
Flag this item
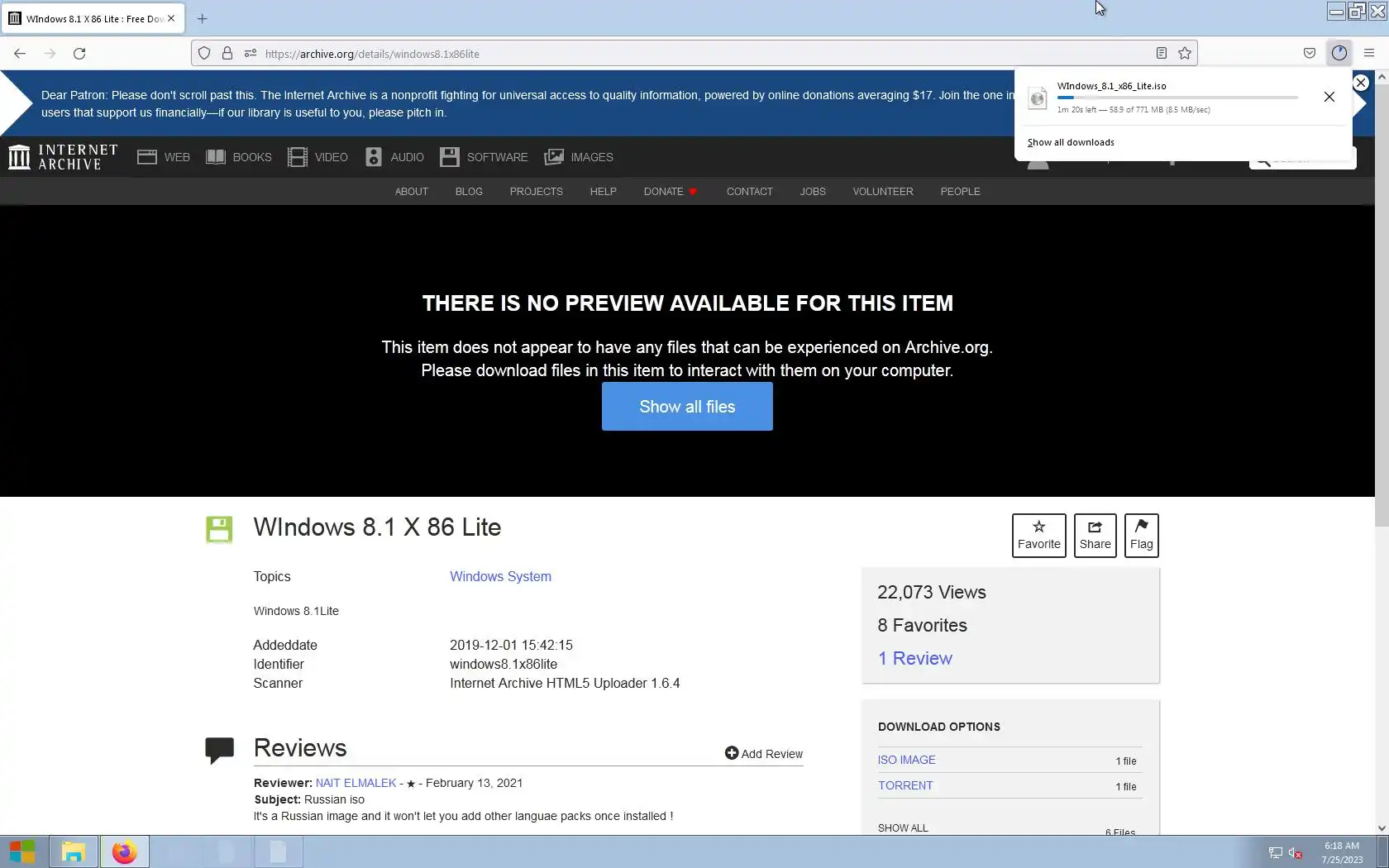1141,536
